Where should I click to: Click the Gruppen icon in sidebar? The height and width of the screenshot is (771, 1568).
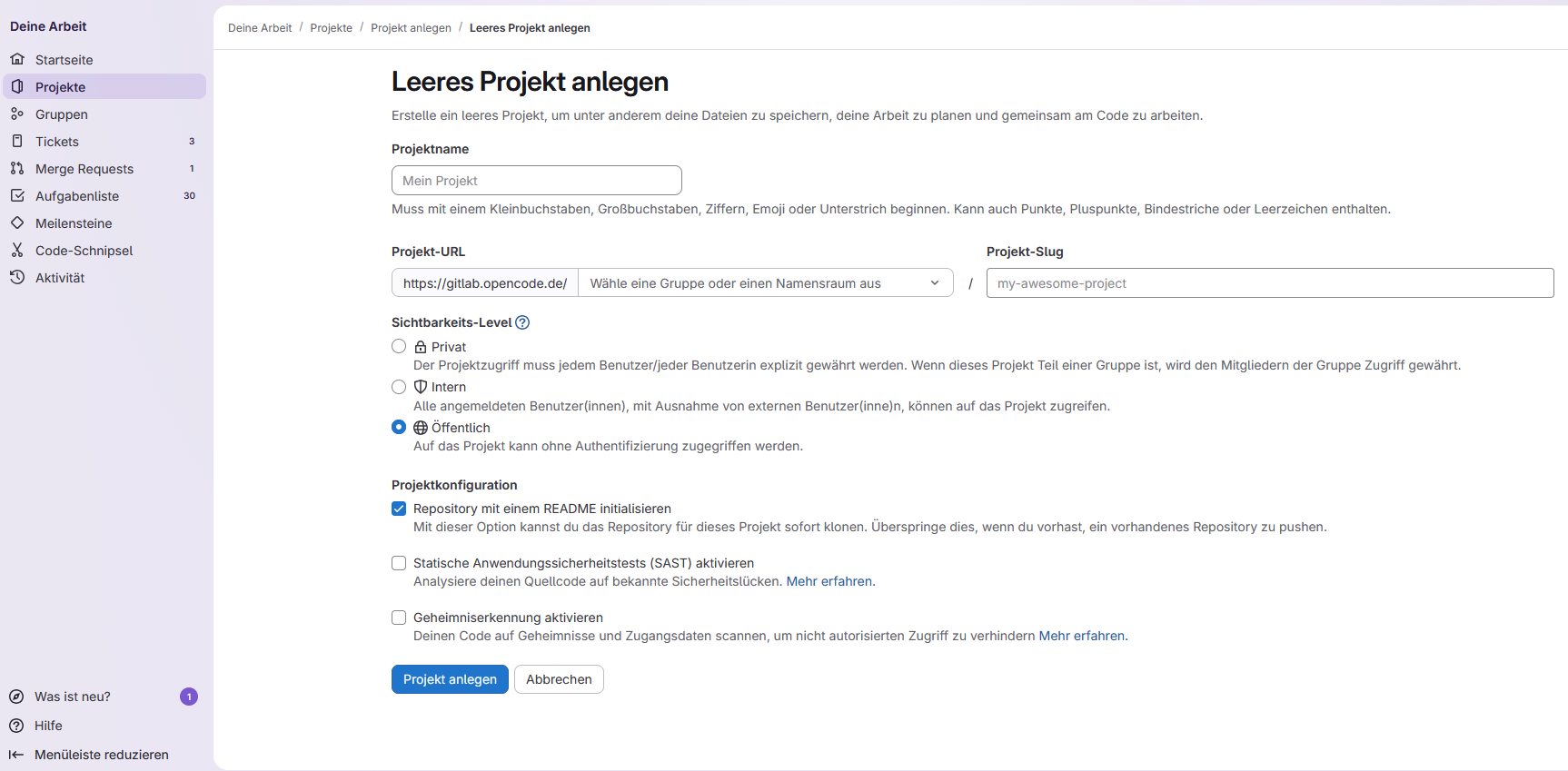tap(17, 114)
